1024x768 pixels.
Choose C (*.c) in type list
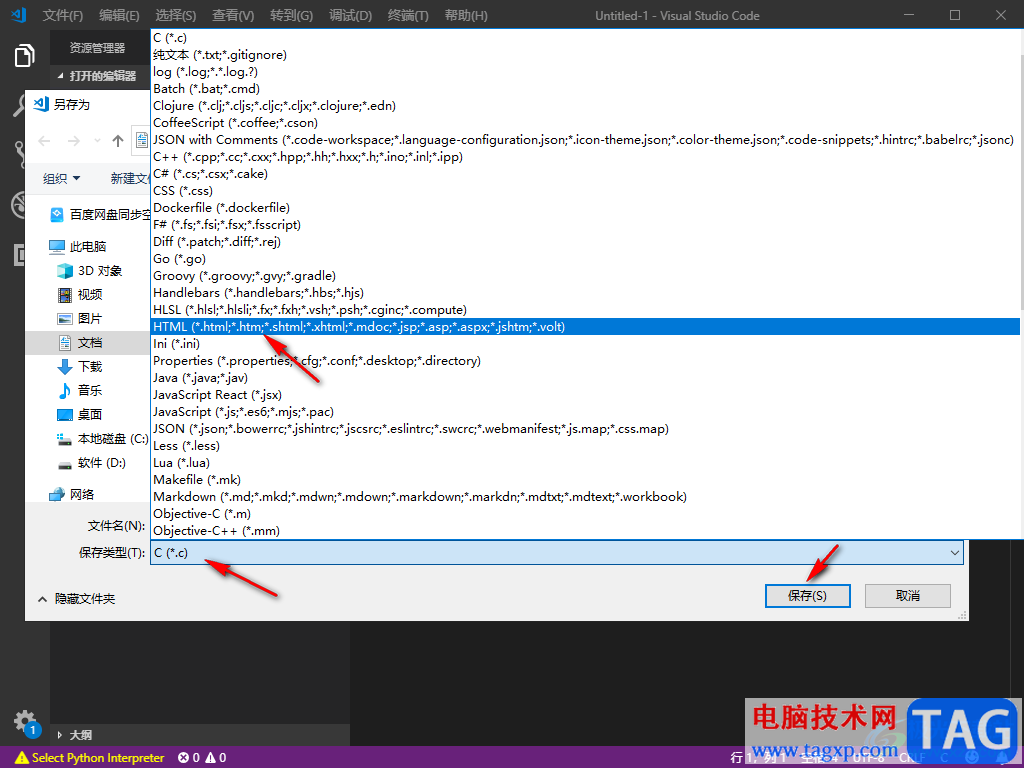click(x=585, y=38)
